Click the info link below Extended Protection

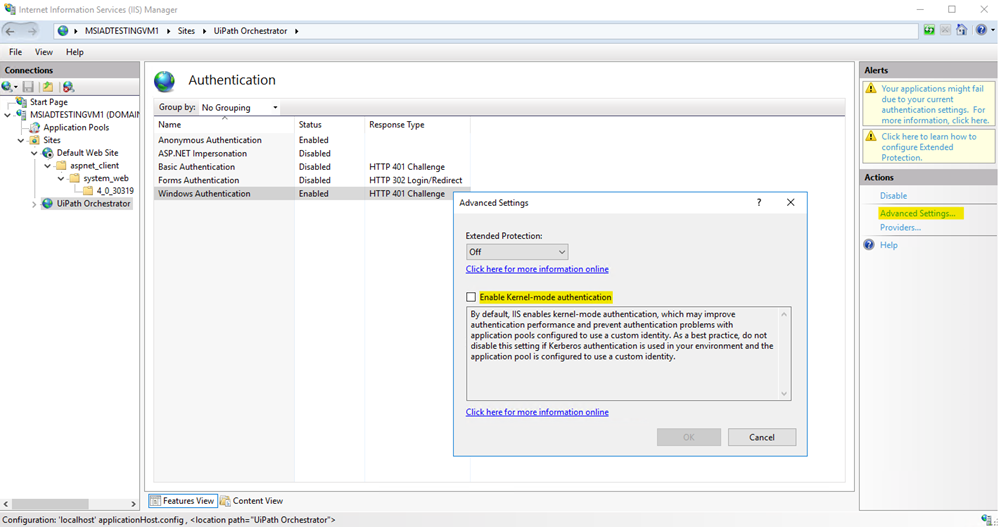(x=537, y=269)
